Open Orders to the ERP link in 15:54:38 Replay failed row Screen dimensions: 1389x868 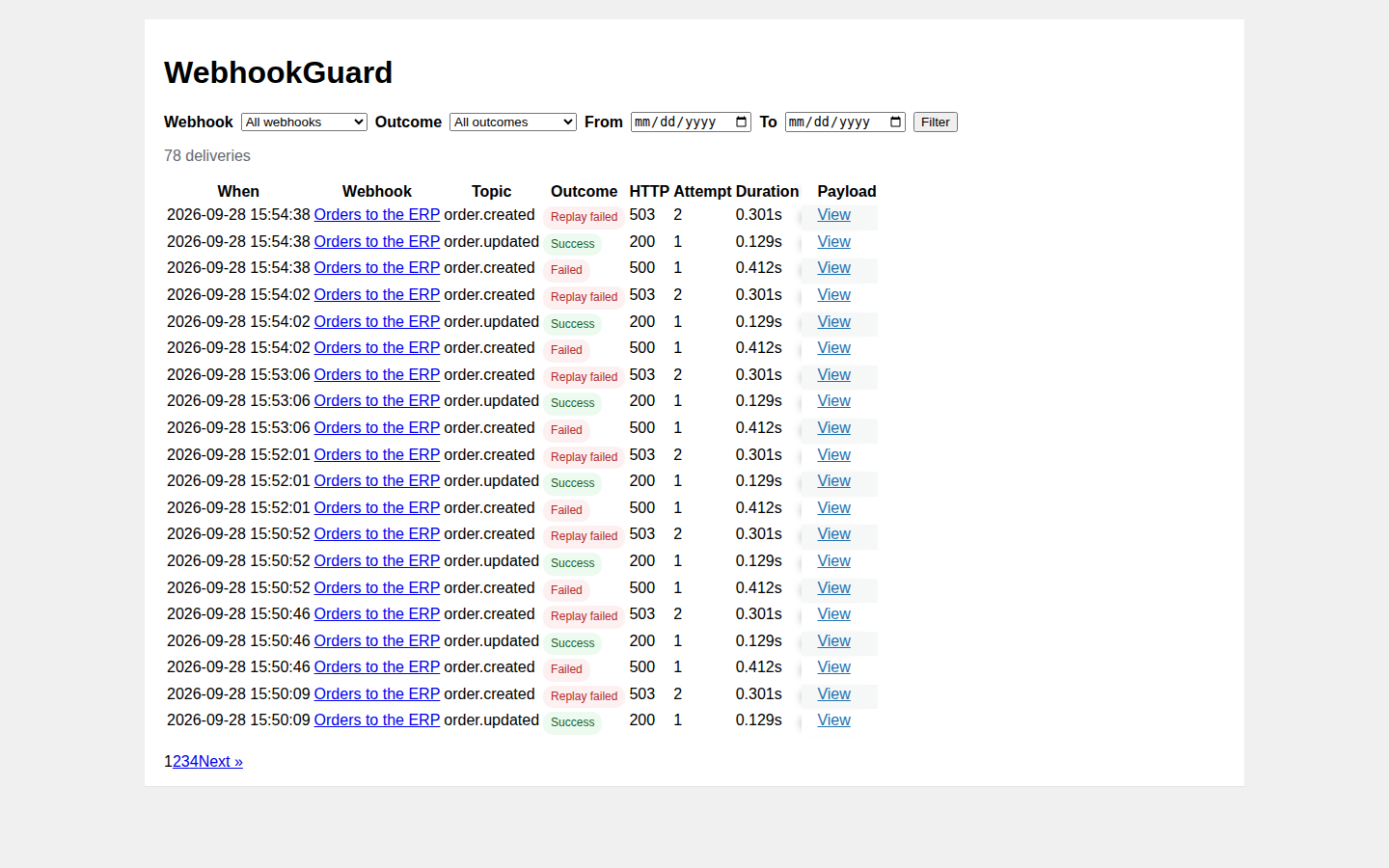[x=376, y=214]
